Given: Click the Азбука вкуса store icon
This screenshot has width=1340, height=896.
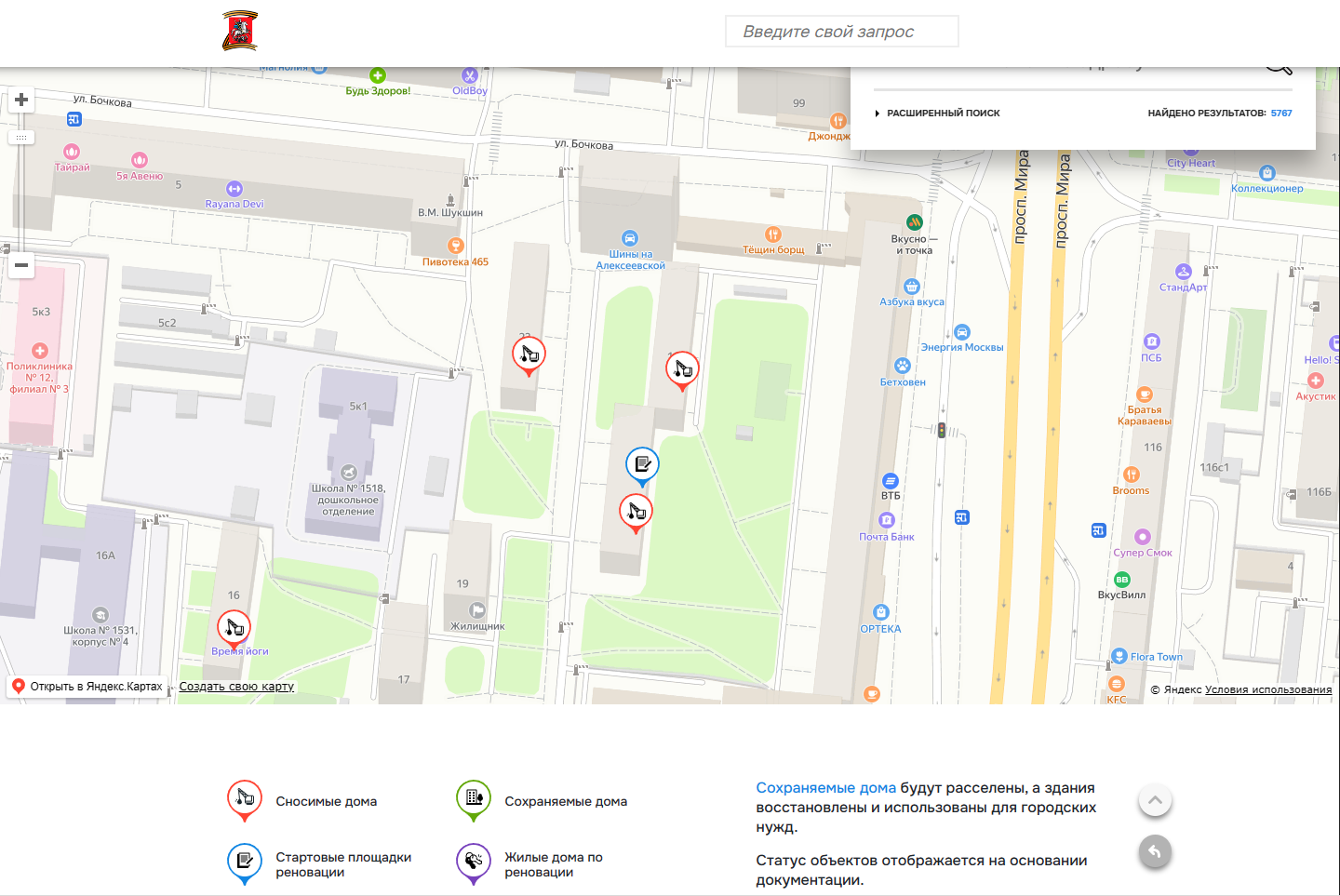Looking at the screenshot, I should pos(912,287).
